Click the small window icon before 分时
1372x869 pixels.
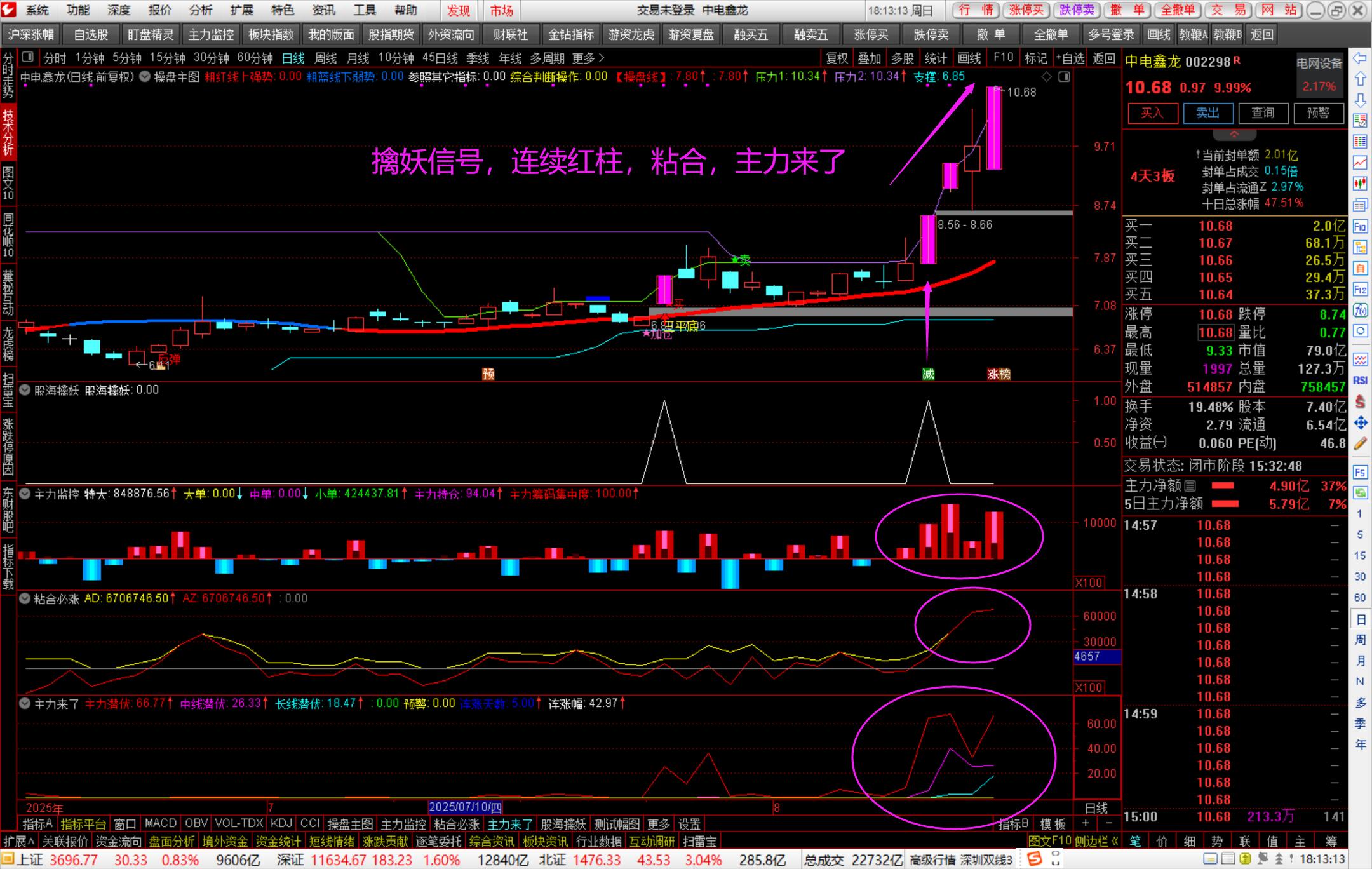coord(27,57)
